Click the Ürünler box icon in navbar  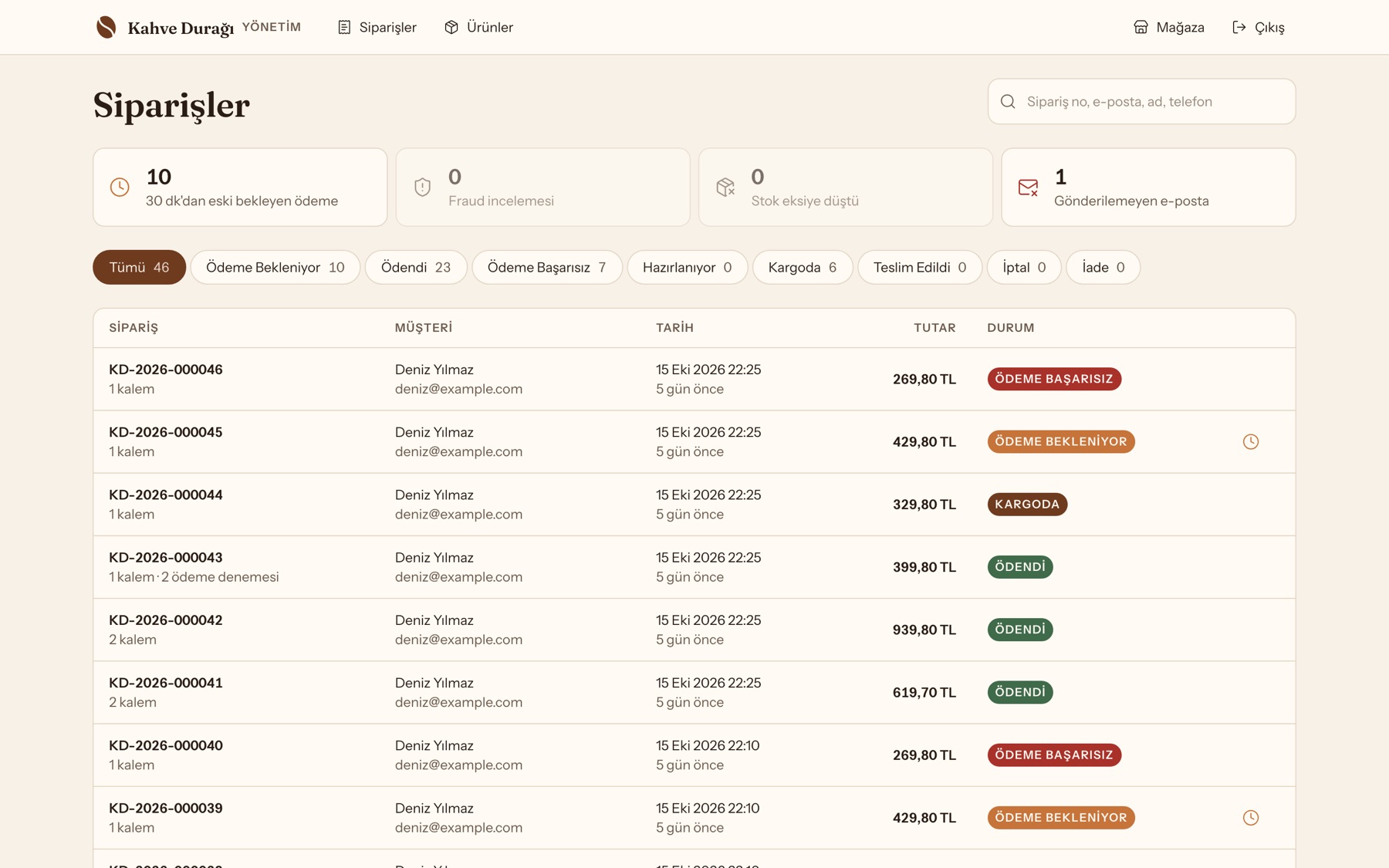point(451,27)
